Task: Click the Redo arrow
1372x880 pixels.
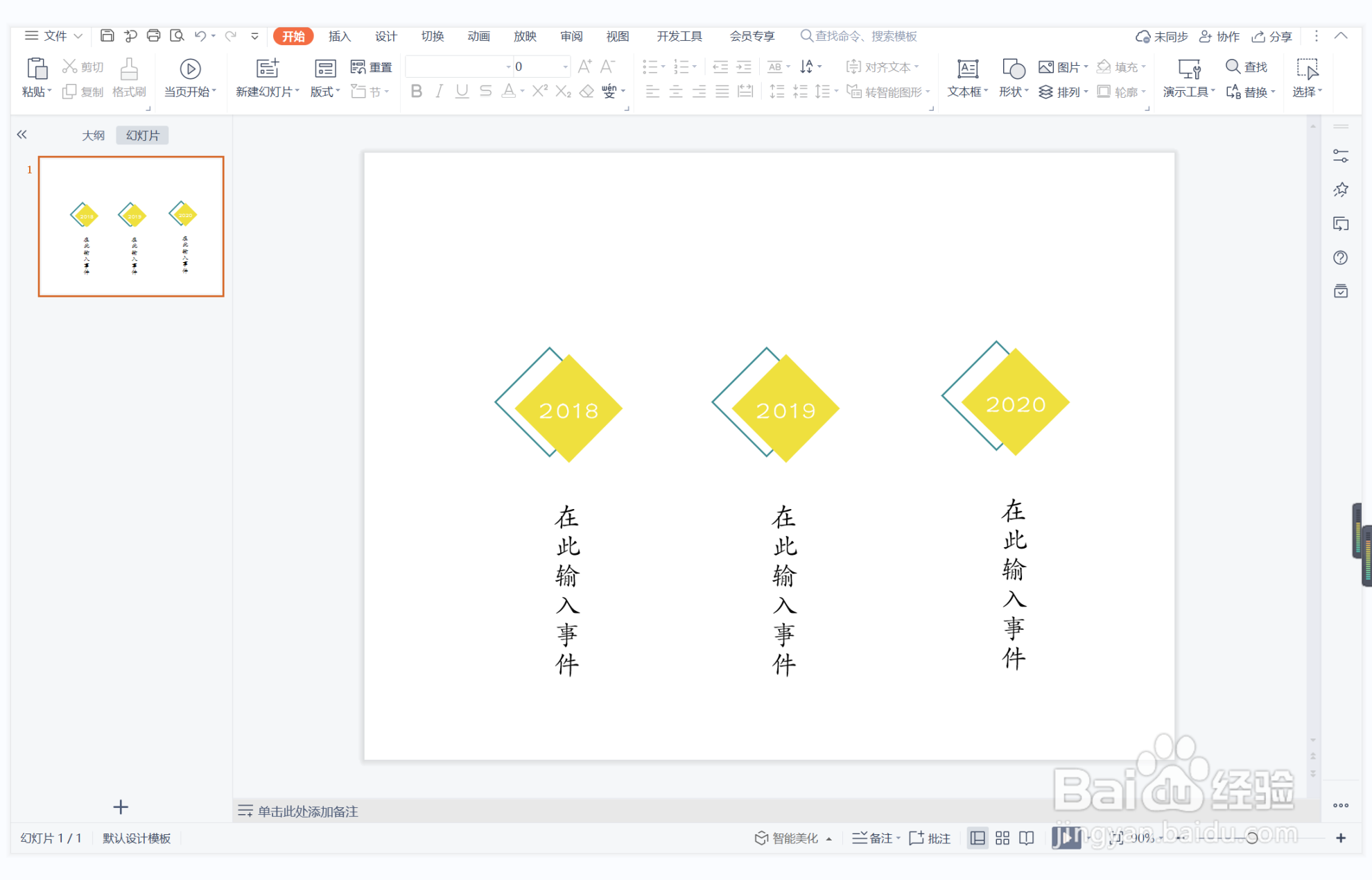Action: click(x=231, y=35)
